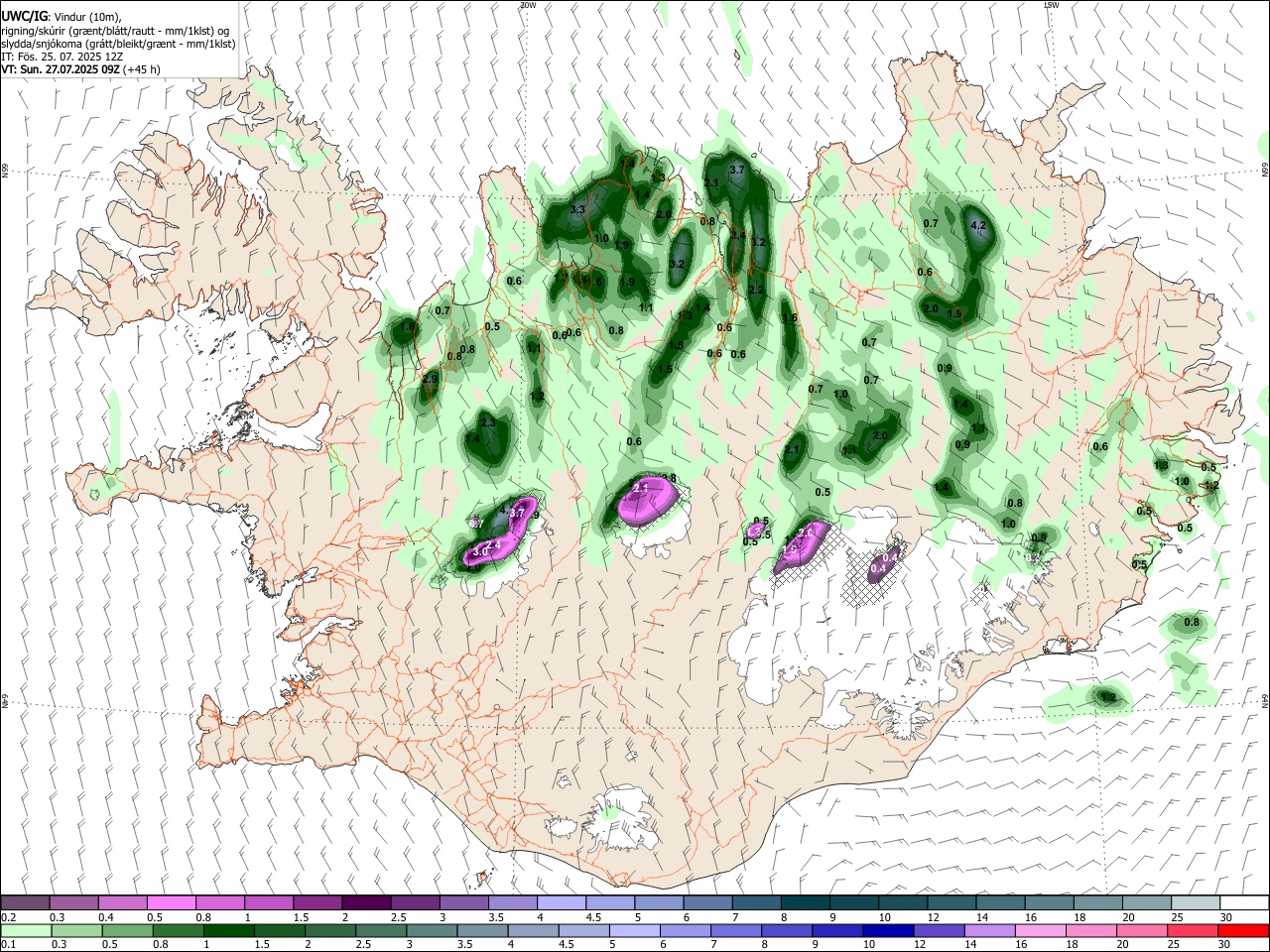Screen dimensions: 1270x952
Task: Click the bright pink swatch between 0.5 and 0.8
Action: tap(171, 903)
